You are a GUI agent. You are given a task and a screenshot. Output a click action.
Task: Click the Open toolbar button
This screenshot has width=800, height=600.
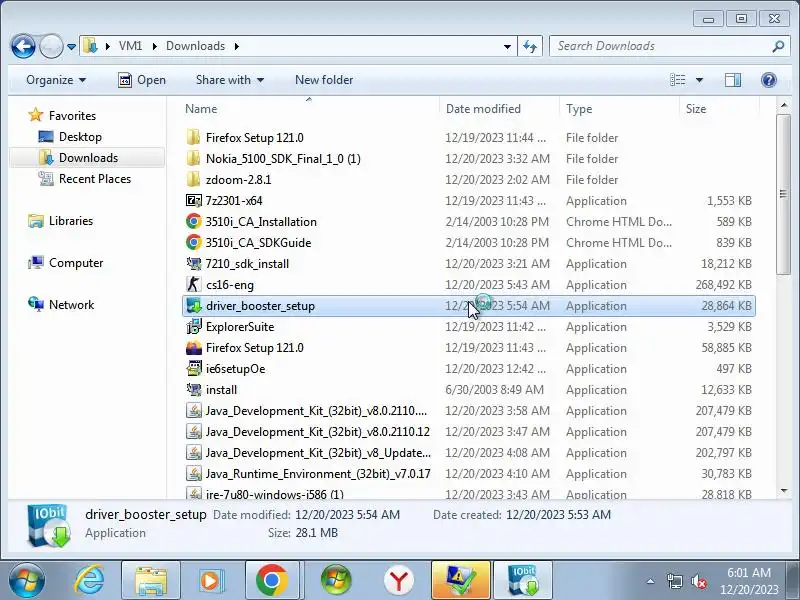(x=142, y=80)
